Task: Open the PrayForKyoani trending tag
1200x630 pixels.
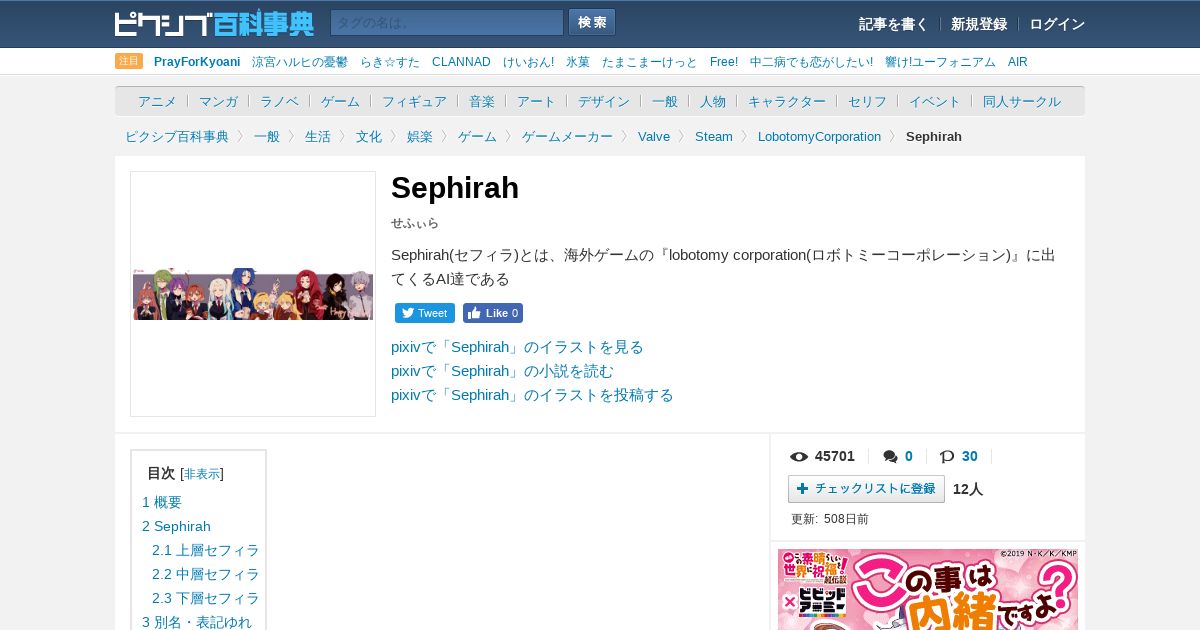Action: 197,62
